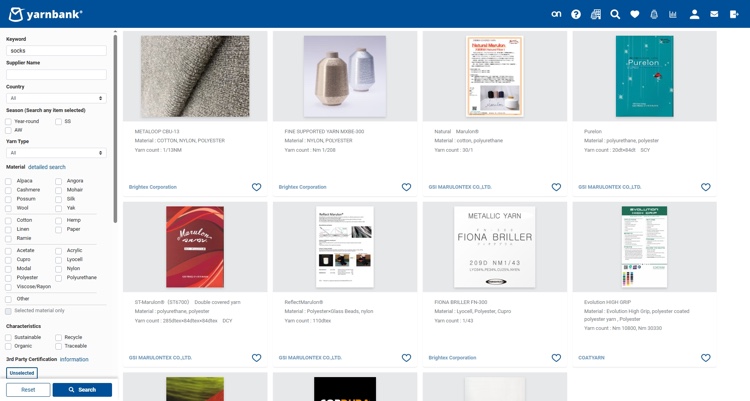Open the Material detailed search link
Screen dimensions: 750x401
point(47,167)
